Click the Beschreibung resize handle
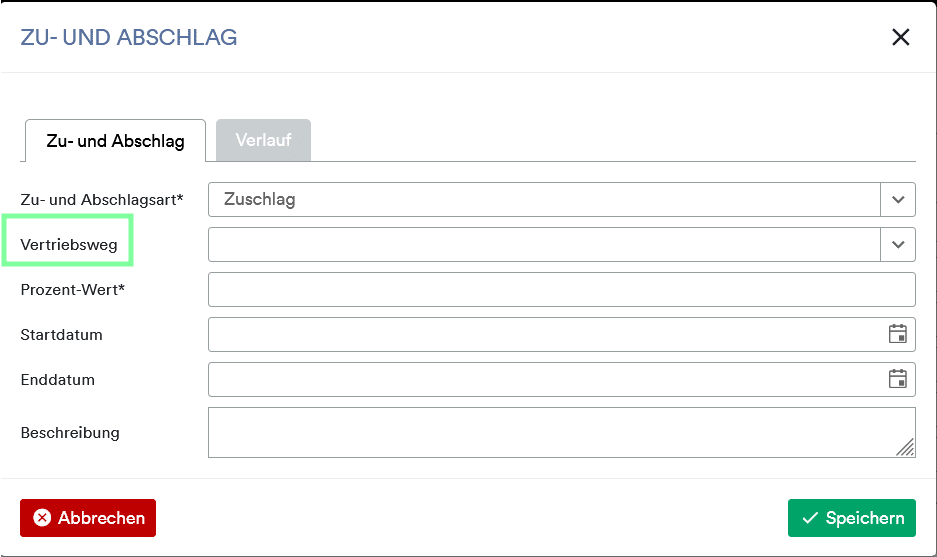The height and width of the screenshot is (557, 937). click(x=906, y=448)
